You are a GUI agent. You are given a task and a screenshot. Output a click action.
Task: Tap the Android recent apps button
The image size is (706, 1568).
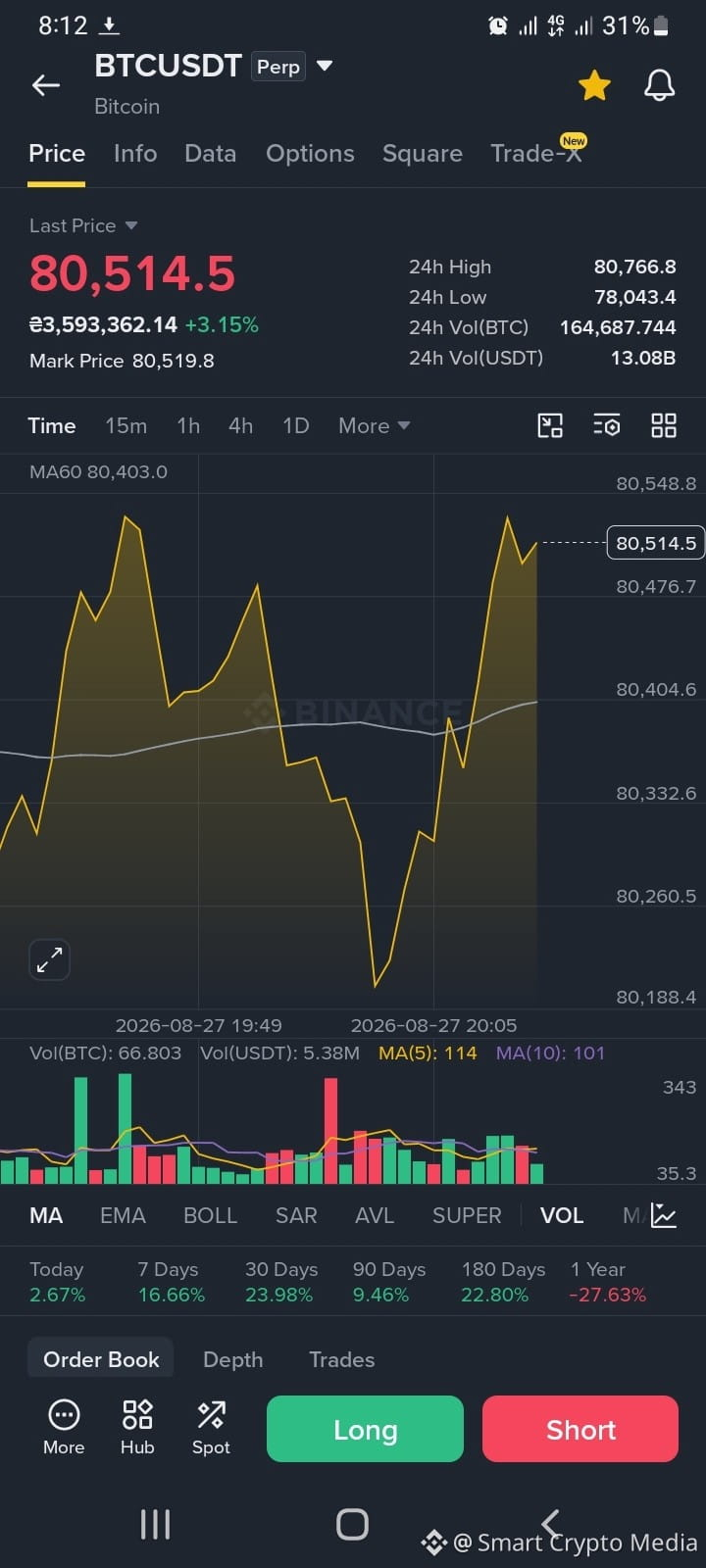pyautogui.click(x=155, y=1524)
